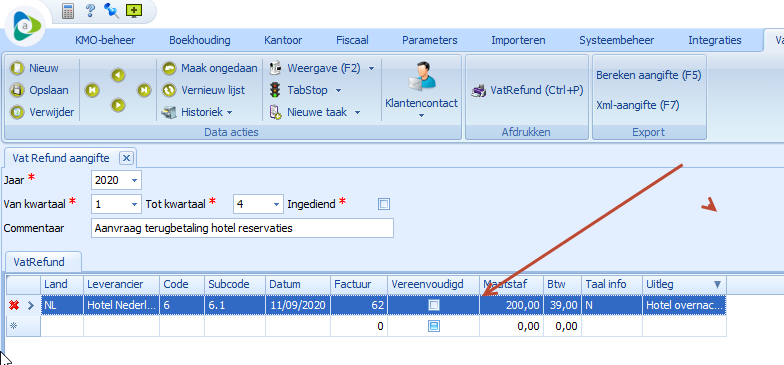This screenshot has width=784, height=365.
Task: Click the Uitleg column filter arrow
Action: pyautogui.click(x=718, y=284)
